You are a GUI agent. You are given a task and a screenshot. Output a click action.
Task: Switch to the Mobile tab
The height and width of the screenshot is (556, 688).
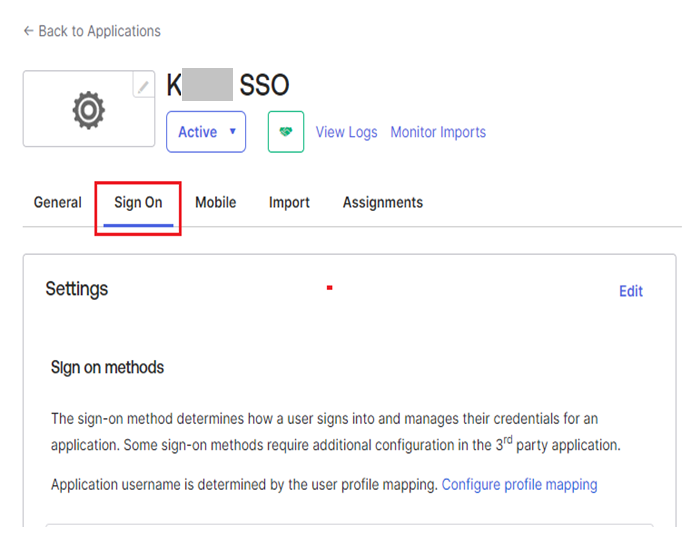[215, 202]
